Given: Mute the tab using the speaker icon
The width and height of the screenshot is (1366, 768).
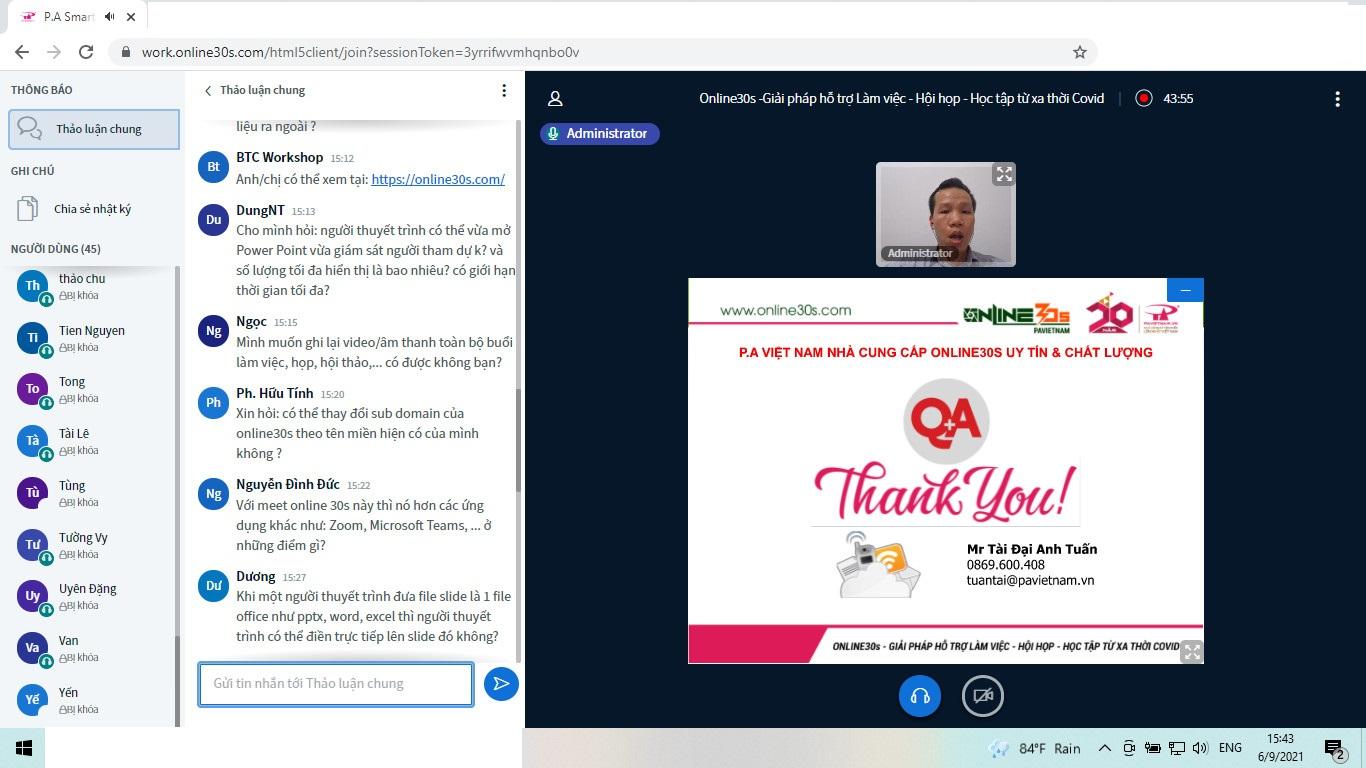Looking at the screenshot, I should coord(110,17).
